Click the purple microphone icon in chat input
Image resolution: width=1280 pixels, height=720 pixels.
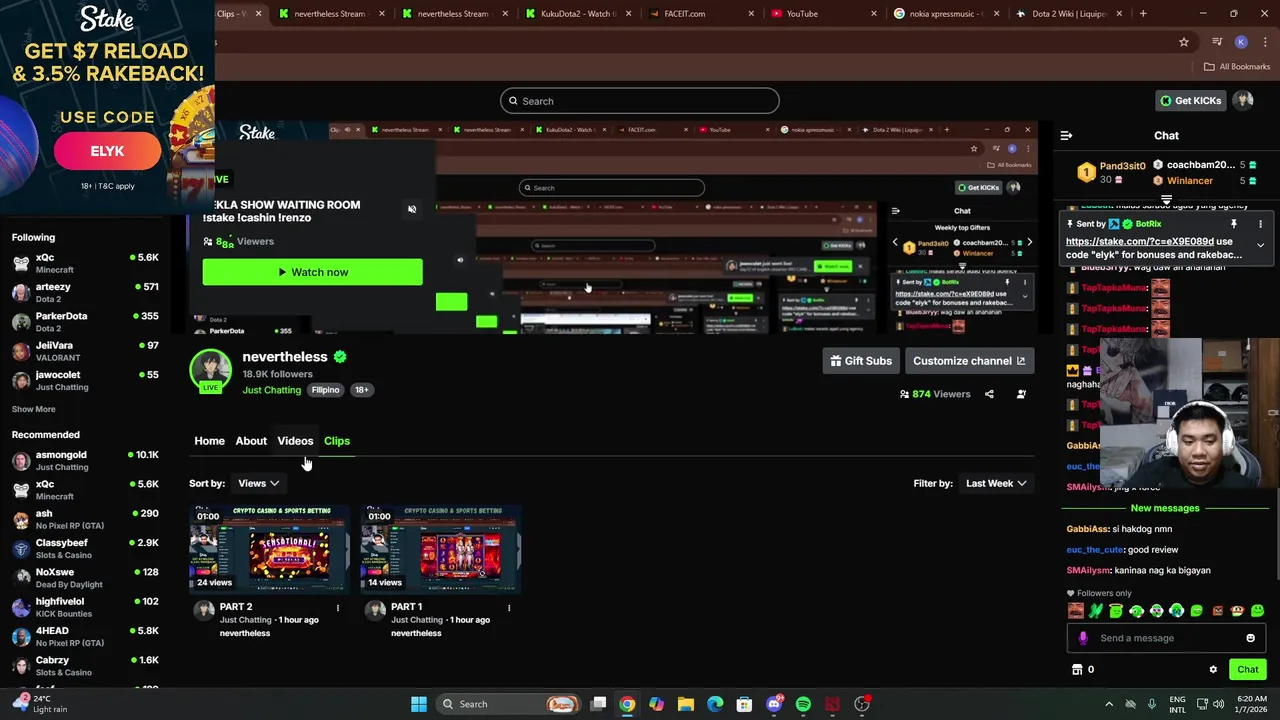tap(1083, 638)
